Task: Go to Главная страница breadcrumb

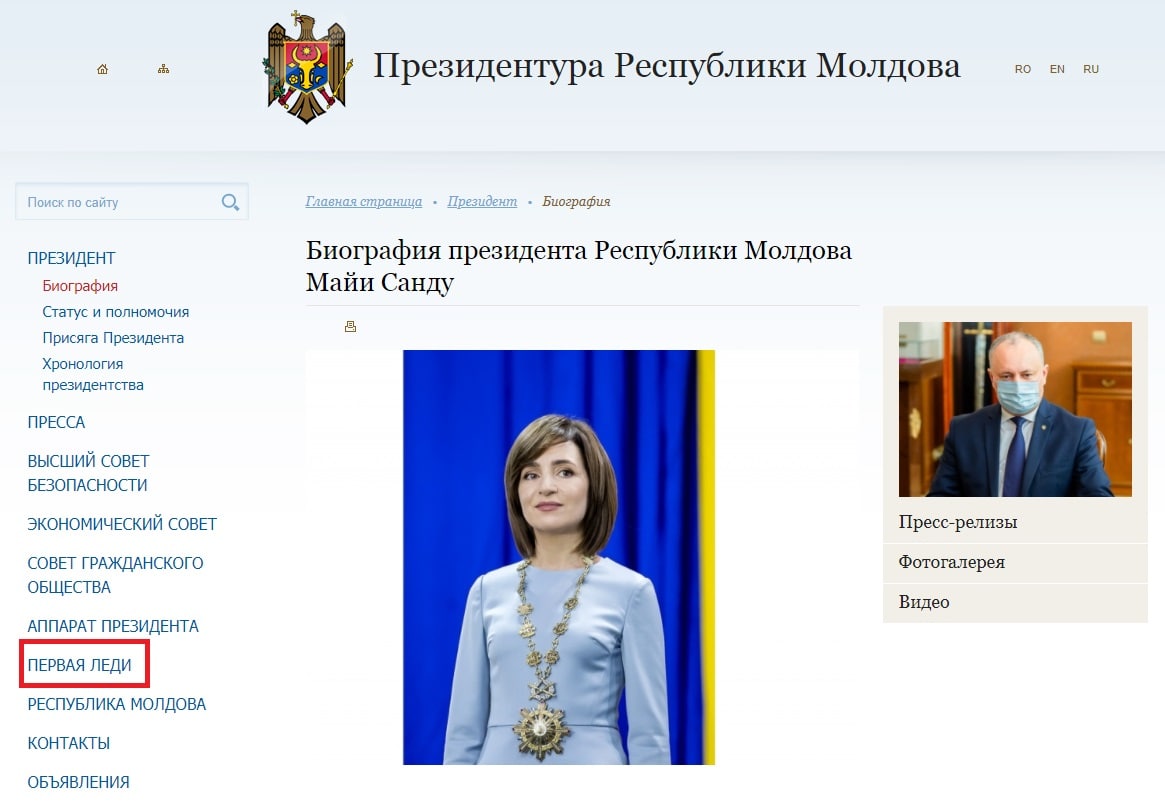Action: [363, 201]
